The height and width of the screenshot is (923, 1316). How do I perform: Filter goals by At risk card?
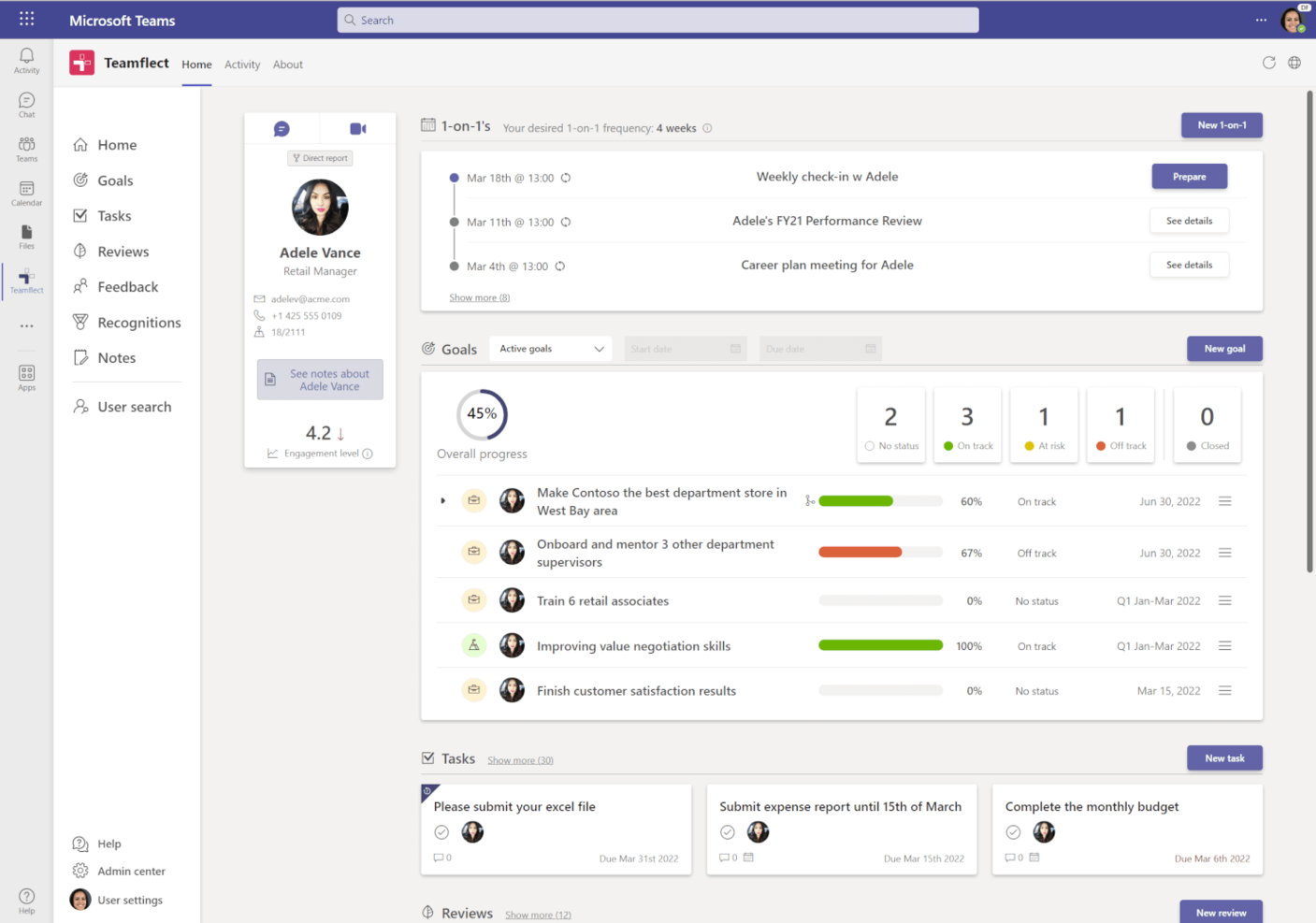(1044, 425)
